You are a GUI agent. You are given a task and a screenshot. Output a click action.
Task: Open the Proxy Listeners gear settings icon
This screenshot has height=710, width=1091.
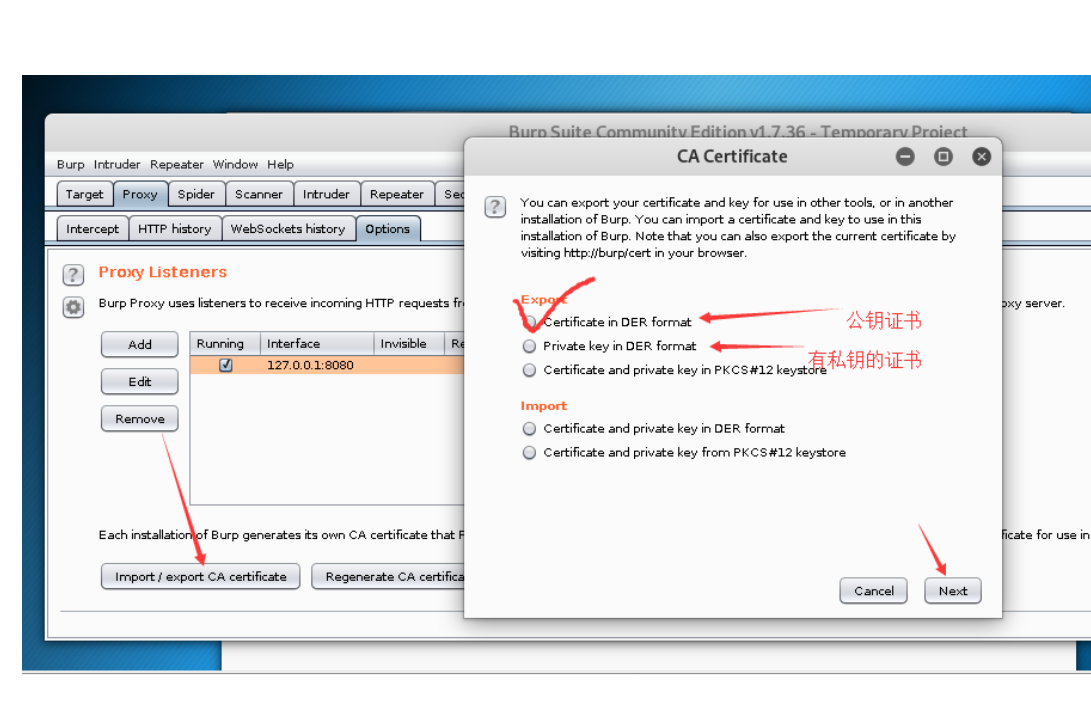(x=73, y=307)
